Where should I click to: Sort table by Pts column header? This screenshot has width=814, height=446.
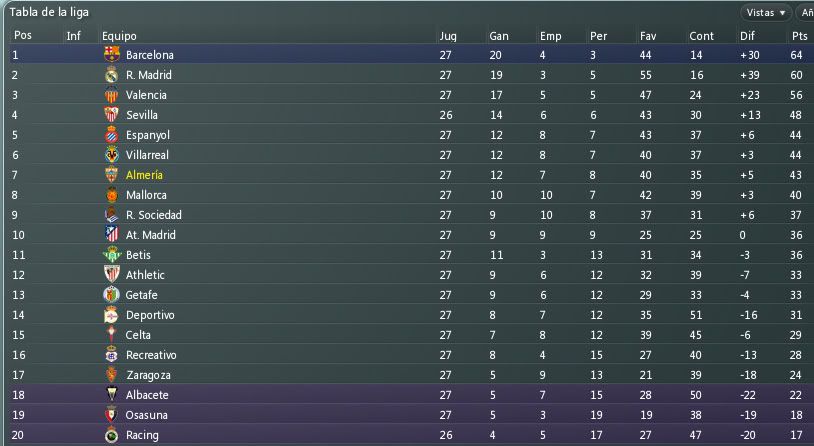(x=799, y=36)
